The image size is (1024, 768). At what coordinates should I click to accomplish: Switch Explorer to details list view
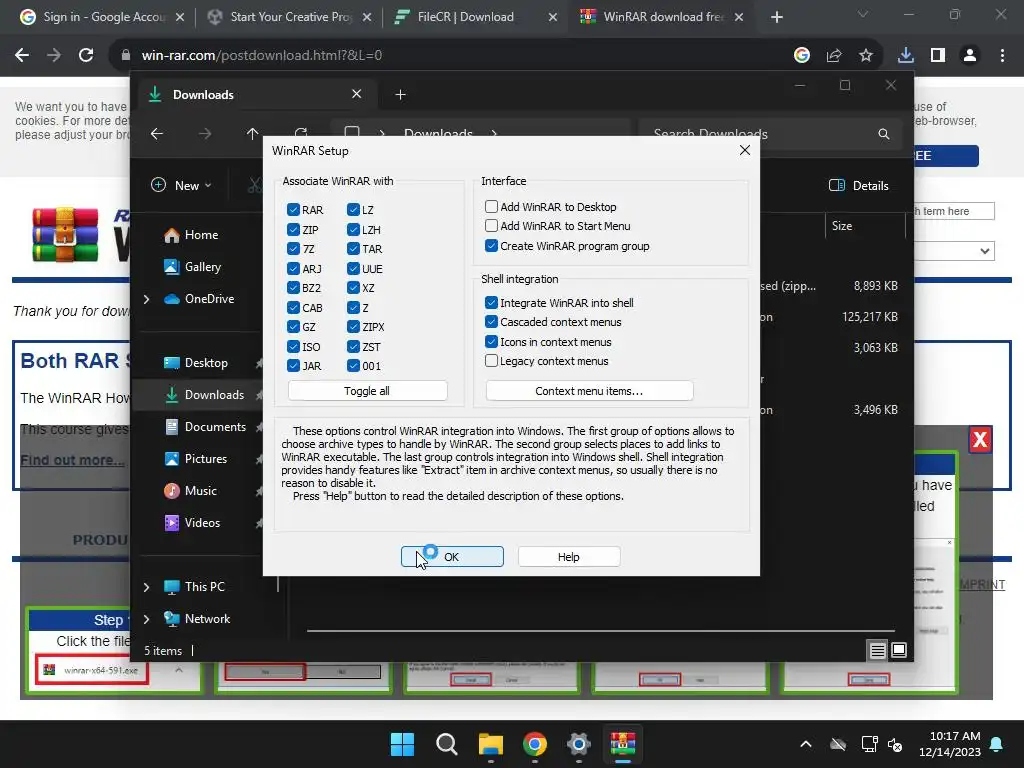878,650
